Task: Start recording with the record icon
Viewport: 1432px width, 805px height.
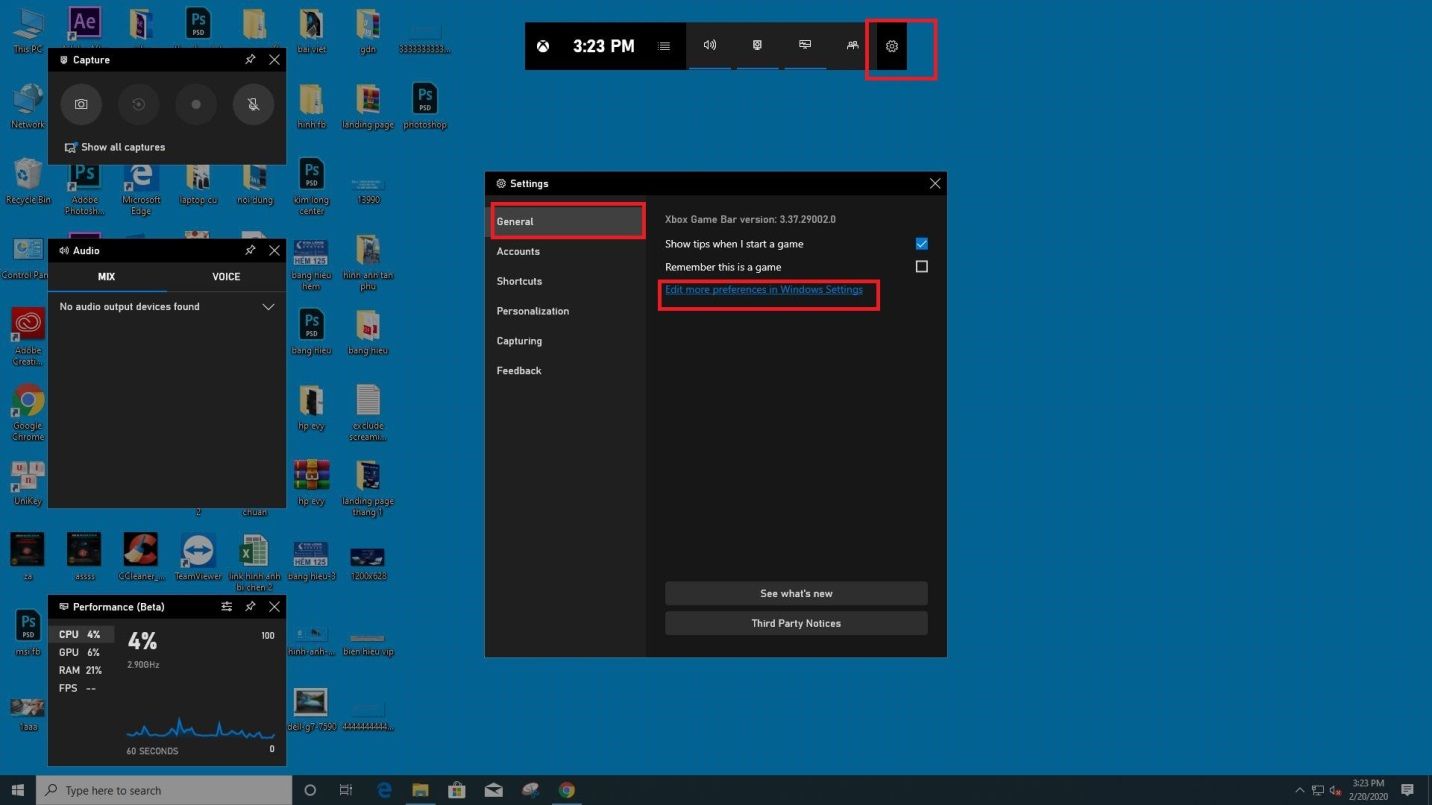Action: [195, 104]
